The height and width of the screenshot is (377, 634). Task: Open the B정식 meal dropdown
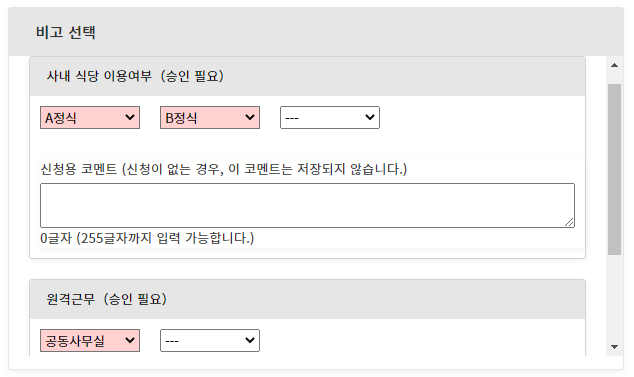pos(210,118)
